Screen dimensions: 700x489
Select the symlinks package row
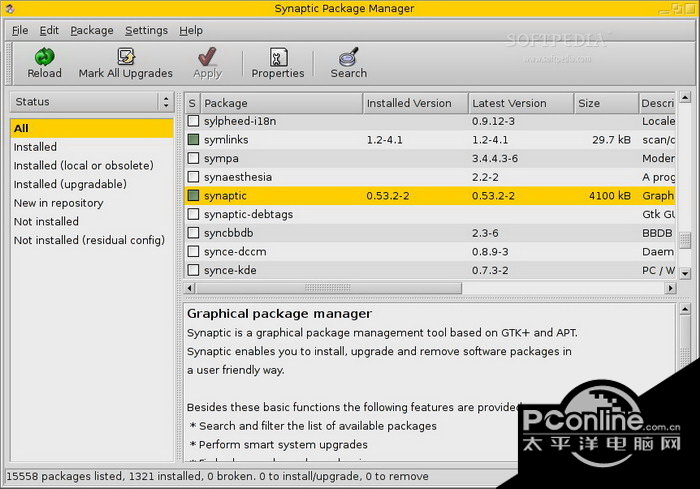(x=430, y=140)
